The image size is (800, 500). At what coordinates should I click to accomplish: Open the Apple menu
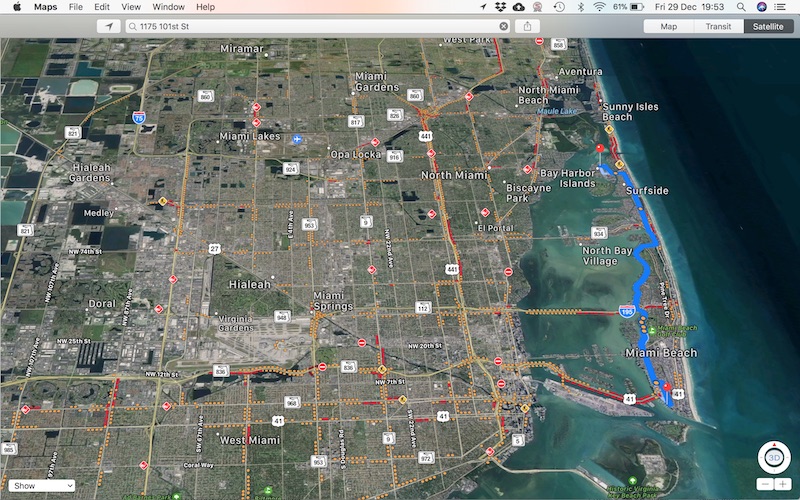point(16,7)
